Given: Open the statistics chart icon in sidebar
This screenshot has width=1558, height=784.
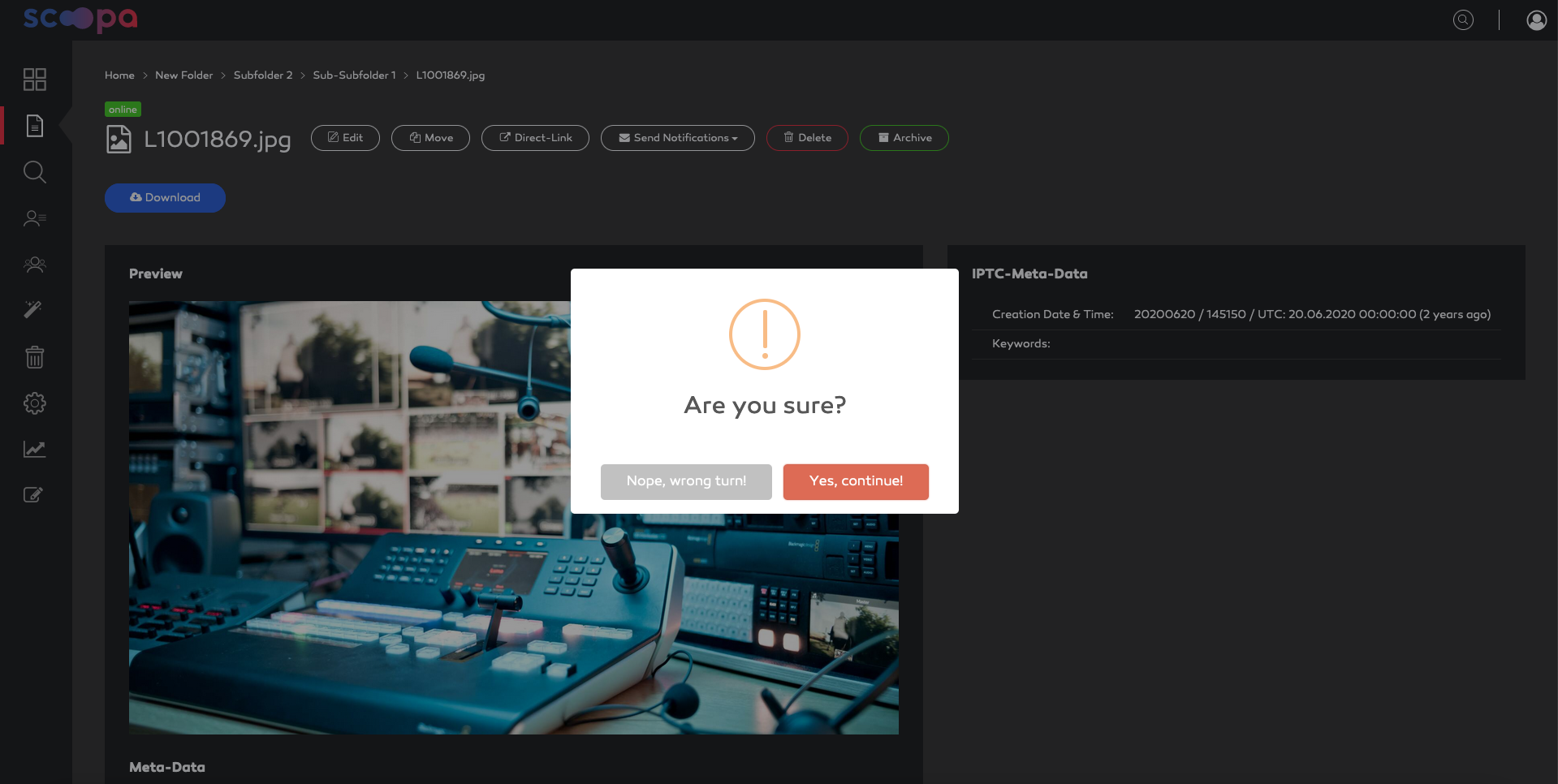Looking at the screenshot, I should (x=35, y=449).
